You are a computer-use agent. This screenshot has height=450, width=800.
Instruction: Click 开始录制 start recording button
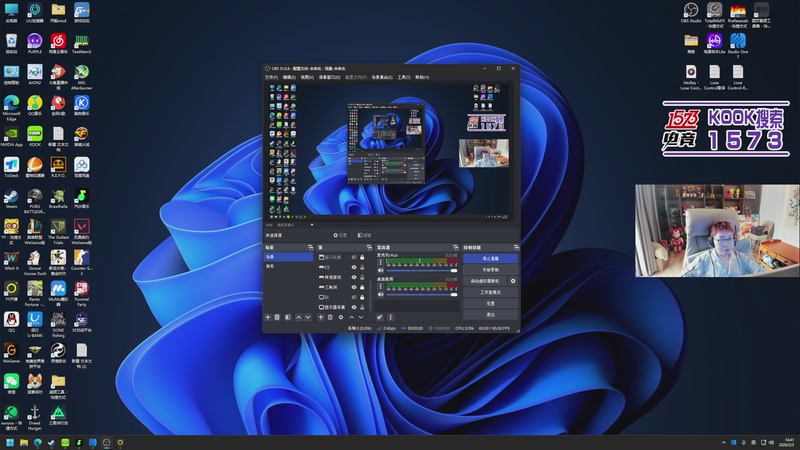click(x=491, y=270)
